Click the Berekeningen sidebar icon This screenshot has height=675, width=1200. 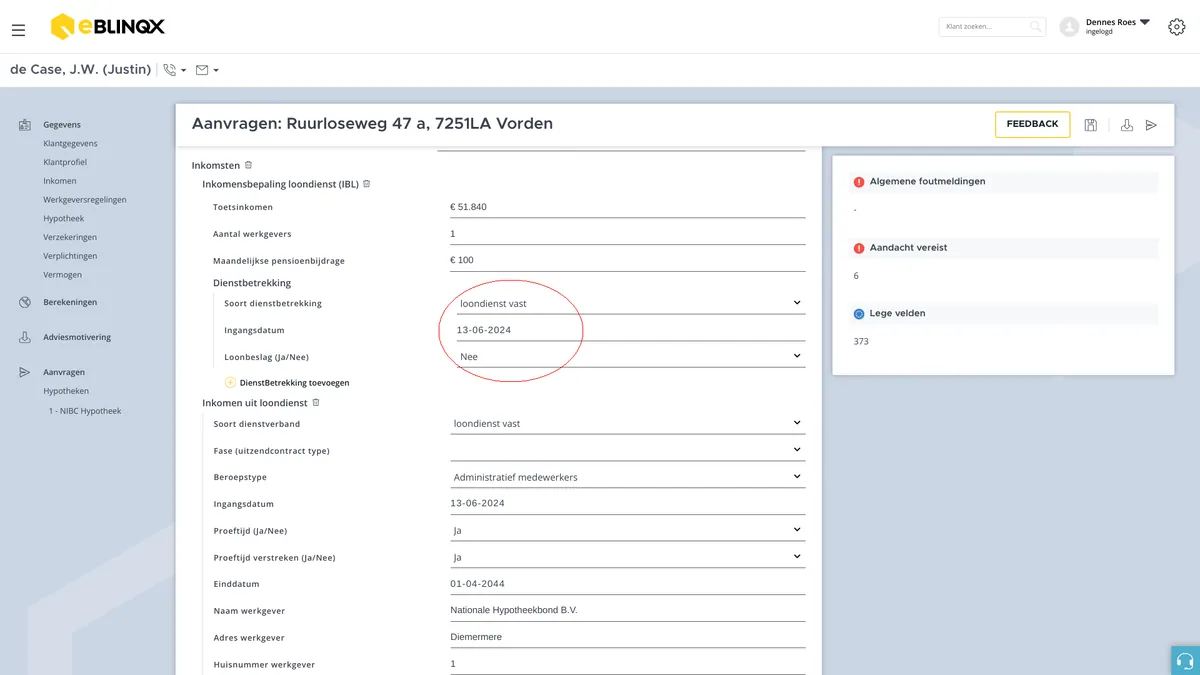pos(25,302)
